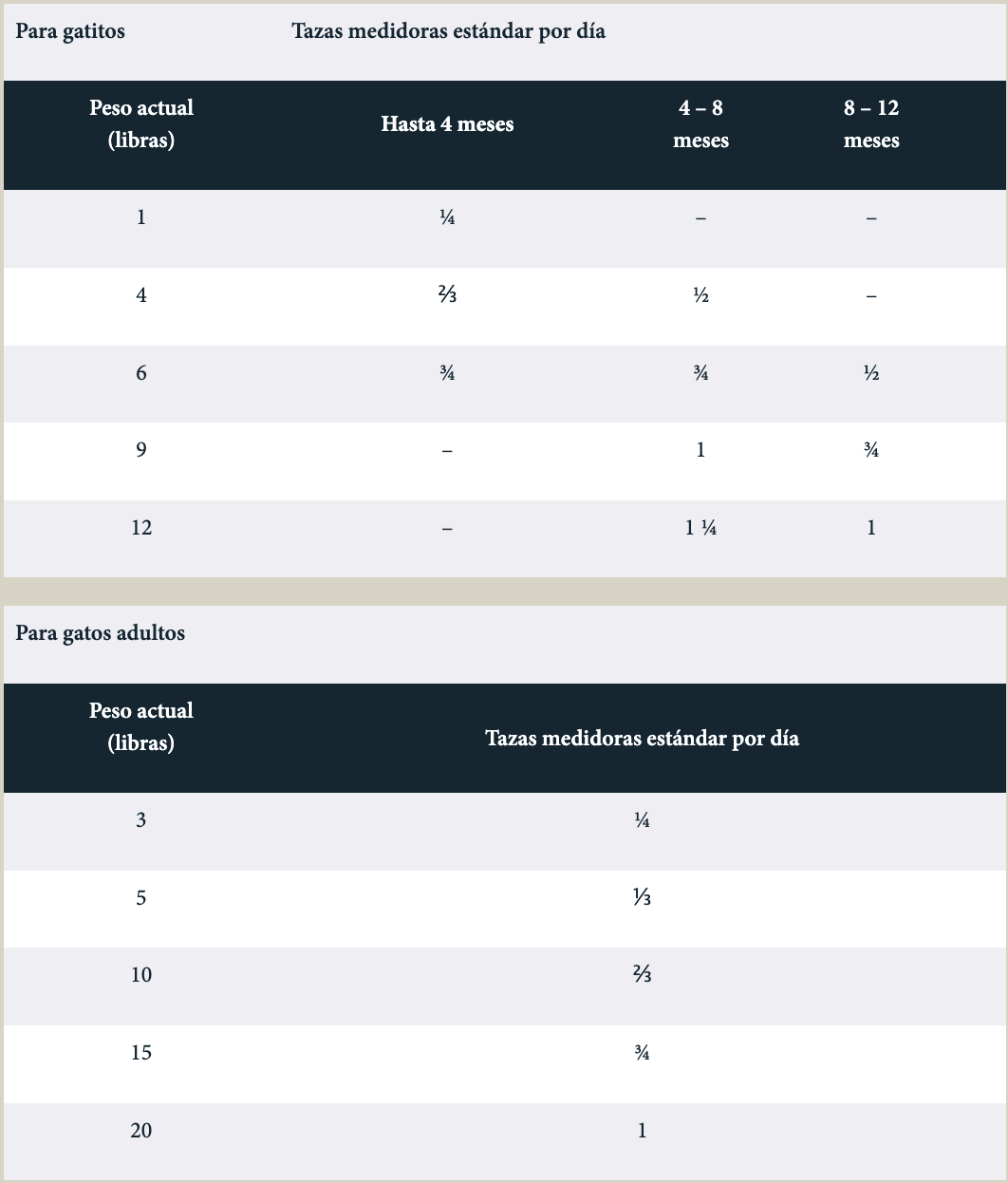Click the ½ value under 8 – 12 meses

point(871,373)
